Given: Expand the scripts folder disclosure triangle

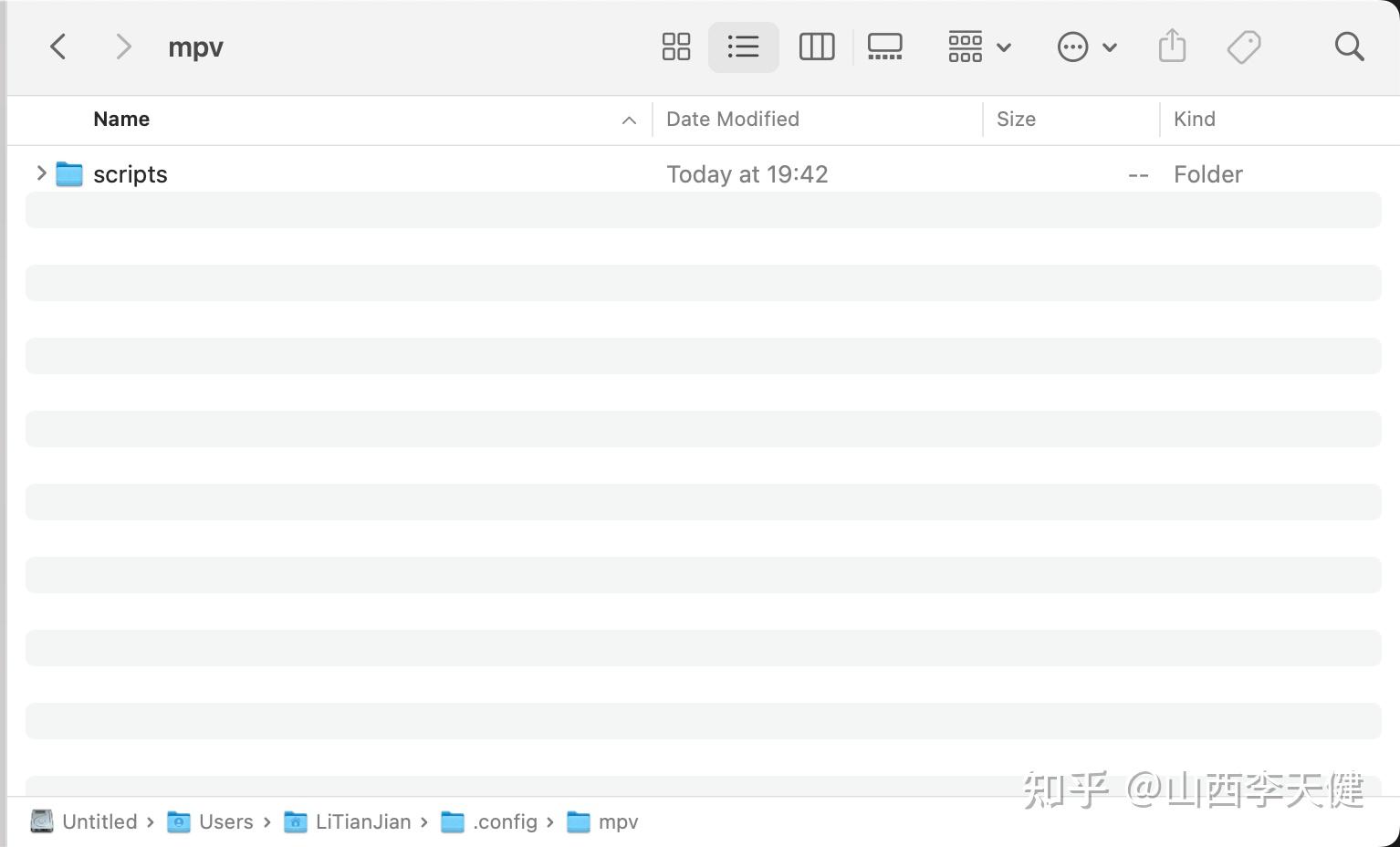Looking at the screenshot, I should (40, 173).
